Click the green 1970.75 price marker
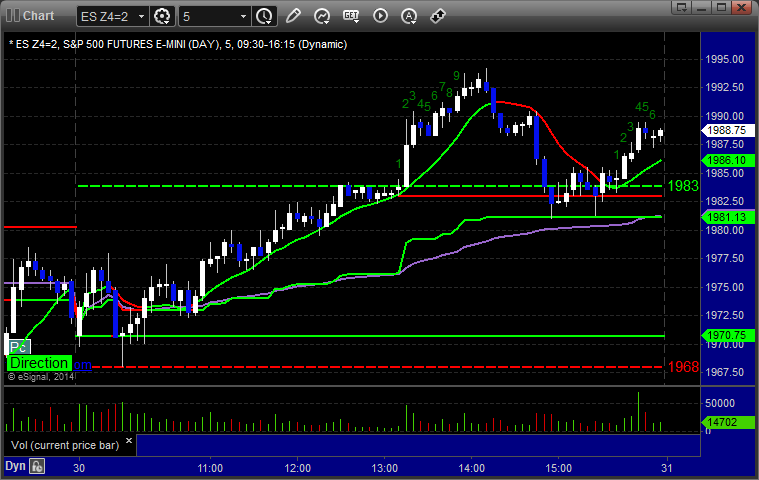The height and width of the screenshot is (480, 759). [728, 335]
